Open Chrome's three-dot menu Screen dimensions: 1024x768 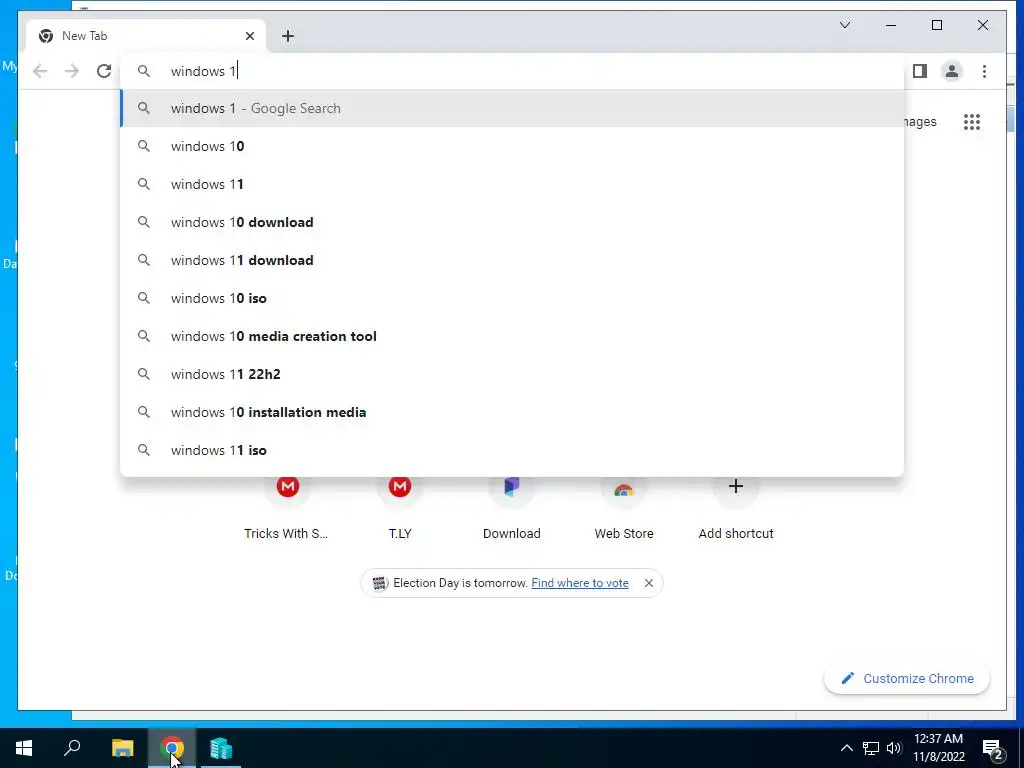(984, 71)
